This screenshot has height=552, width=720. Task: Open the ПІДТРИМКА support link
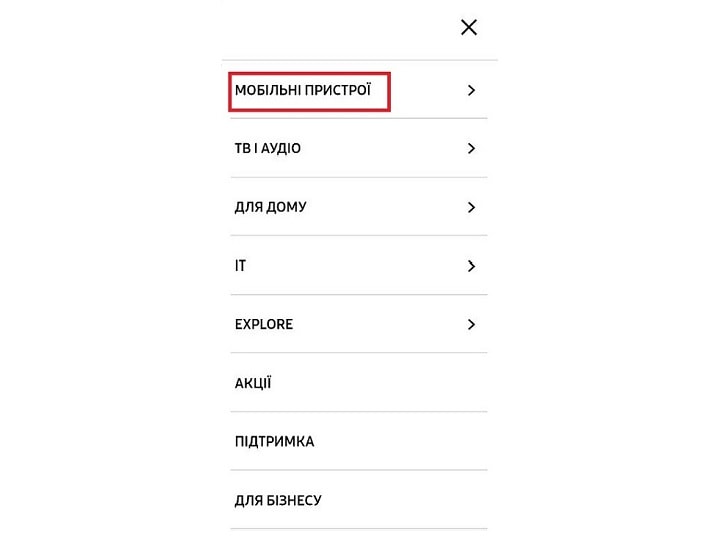pyautogui.click(x=275, y=441)
